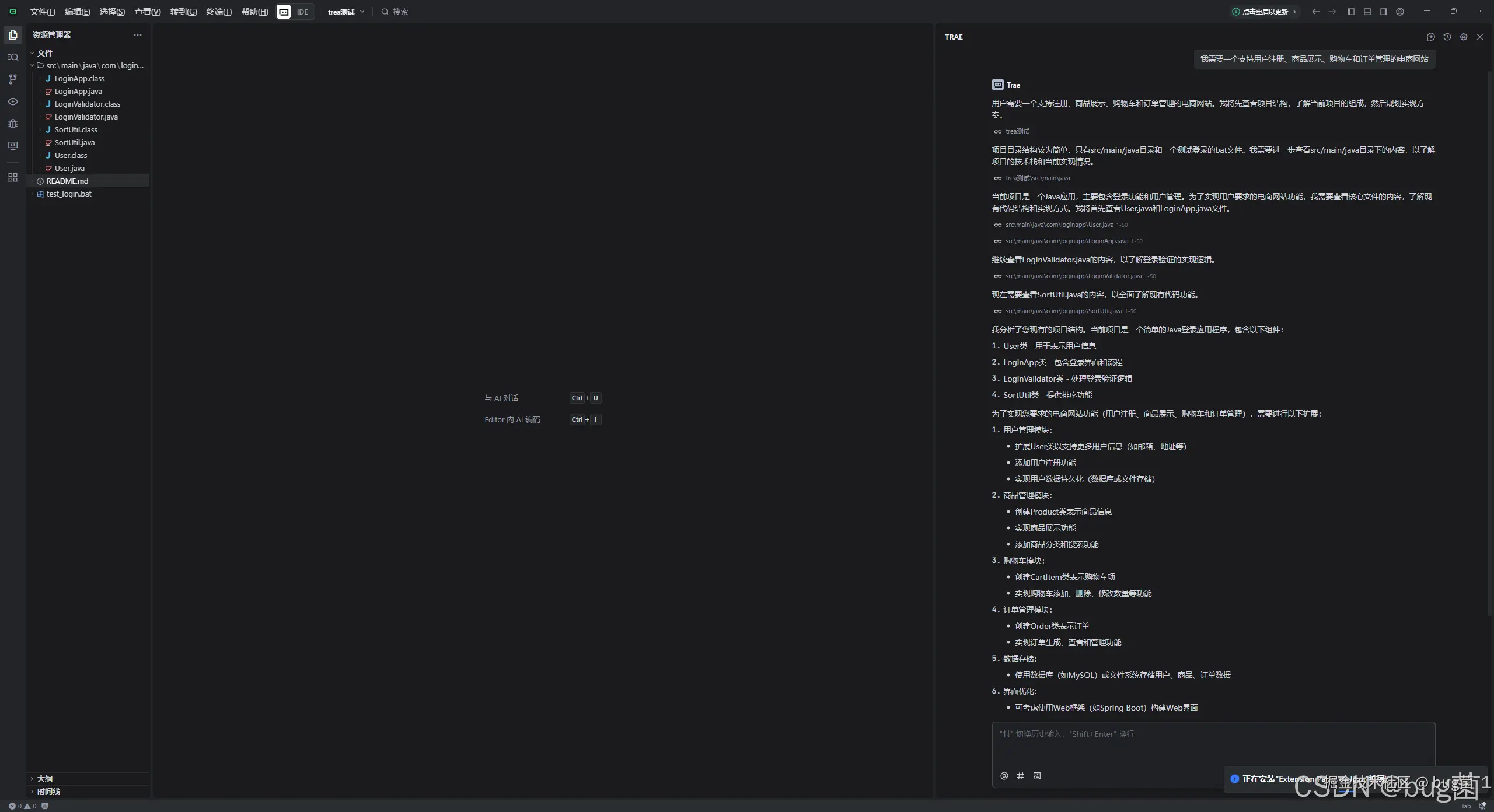Open the extensions icon in activity bar
The image size is (1494, 812).
(13, 177)
